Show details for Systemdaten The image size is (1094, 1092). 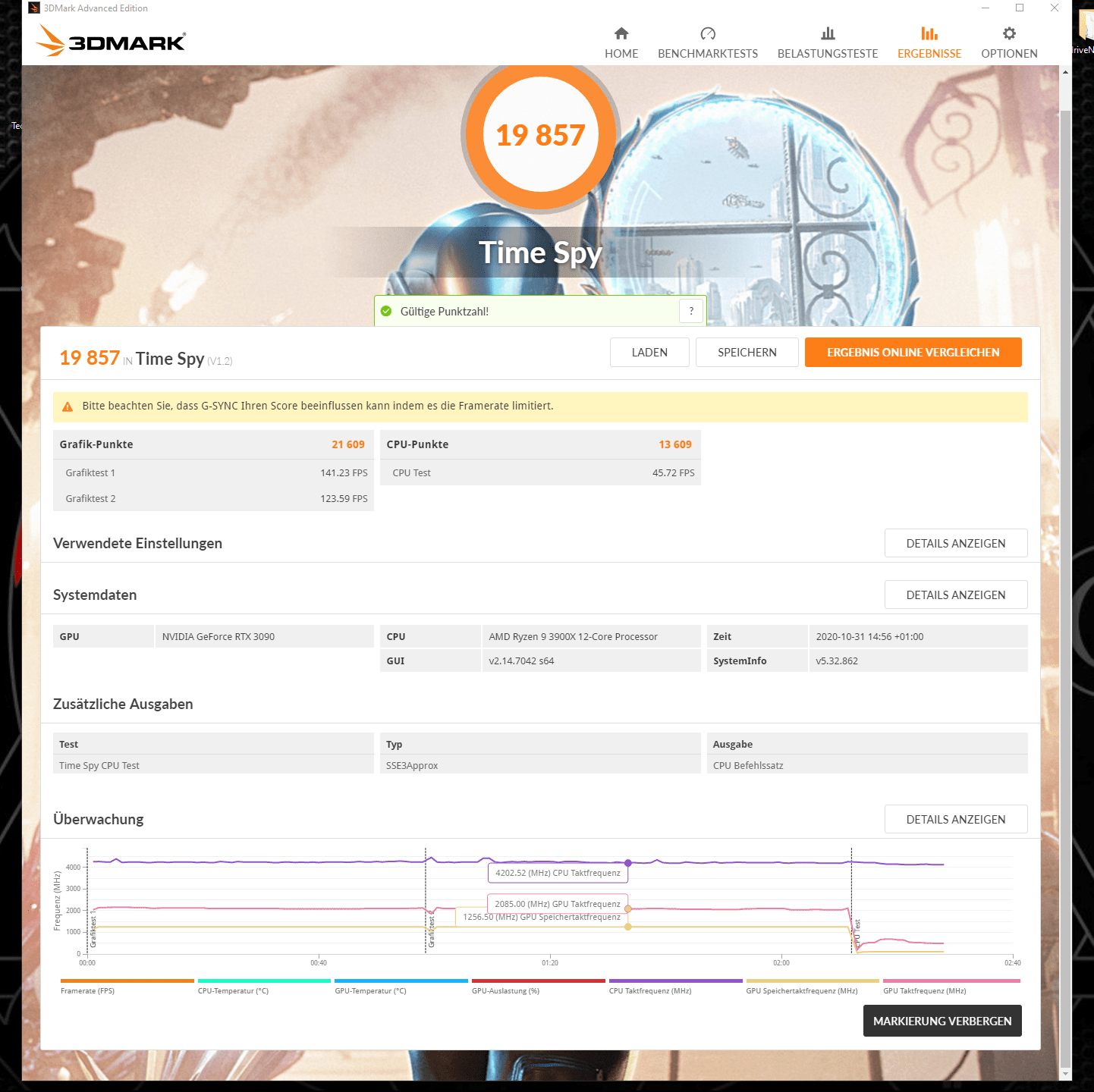tap(956, 595)
